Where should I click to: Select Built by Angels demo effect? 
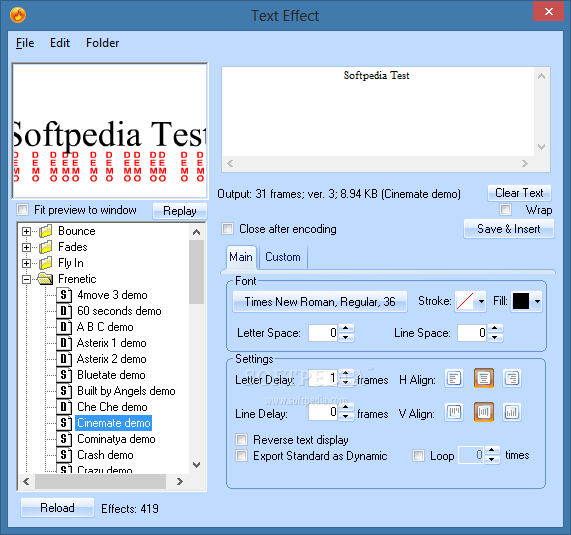[126, 391]
